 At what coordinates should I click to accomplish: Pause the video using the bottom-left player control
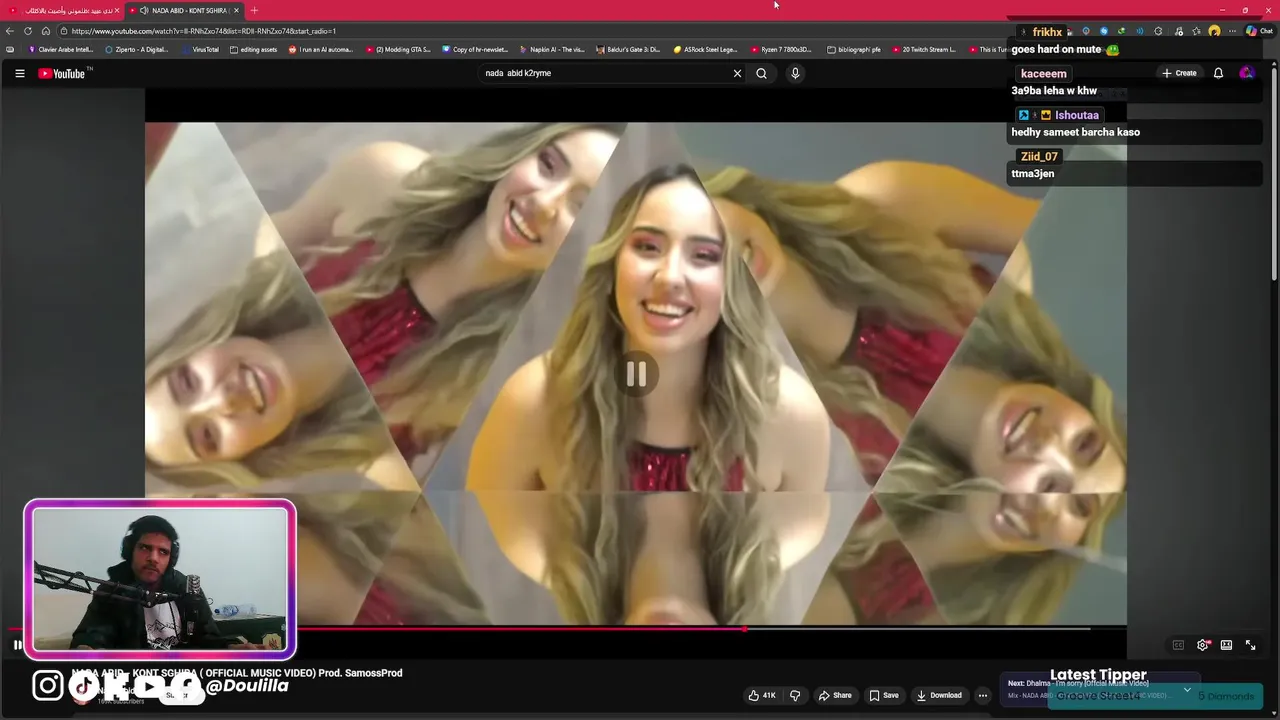click(18, 645)
